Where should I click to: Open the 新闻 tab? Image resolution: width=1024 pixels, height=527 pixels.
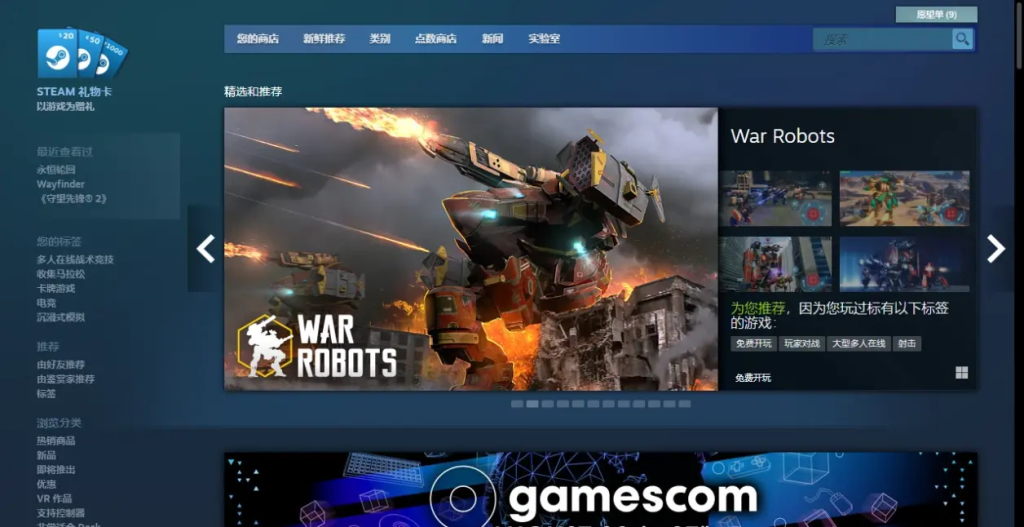point(492,39)
